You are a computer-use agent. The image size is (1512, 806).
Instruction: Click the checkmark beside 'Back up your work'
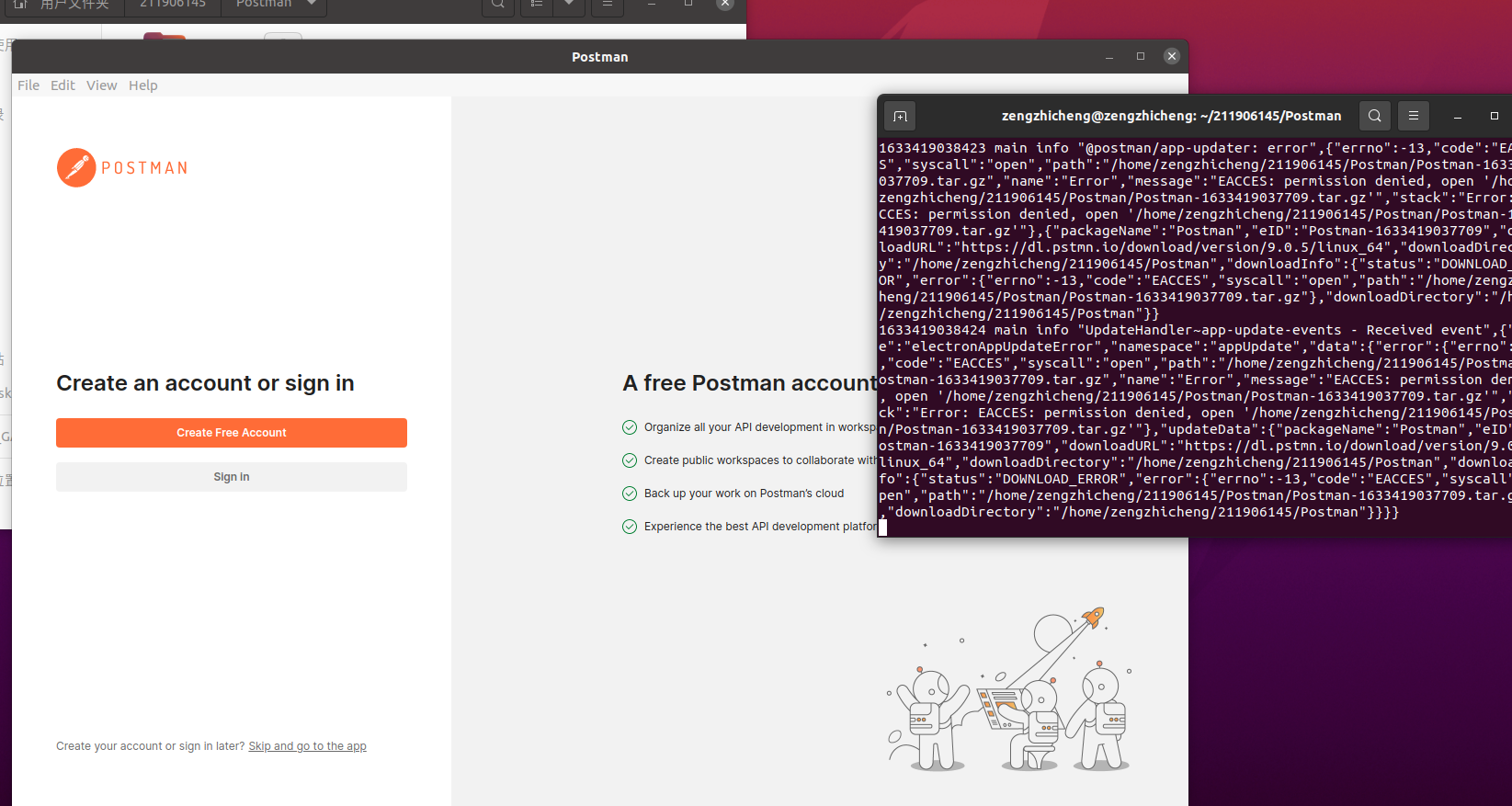(630, 494)
